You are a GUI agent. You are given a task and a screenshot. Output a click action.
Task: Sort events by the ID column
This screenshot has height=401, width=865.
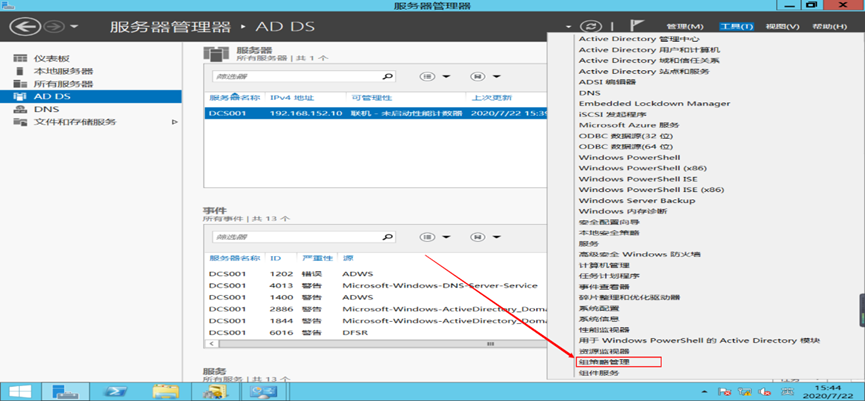[x=275, y=258]
